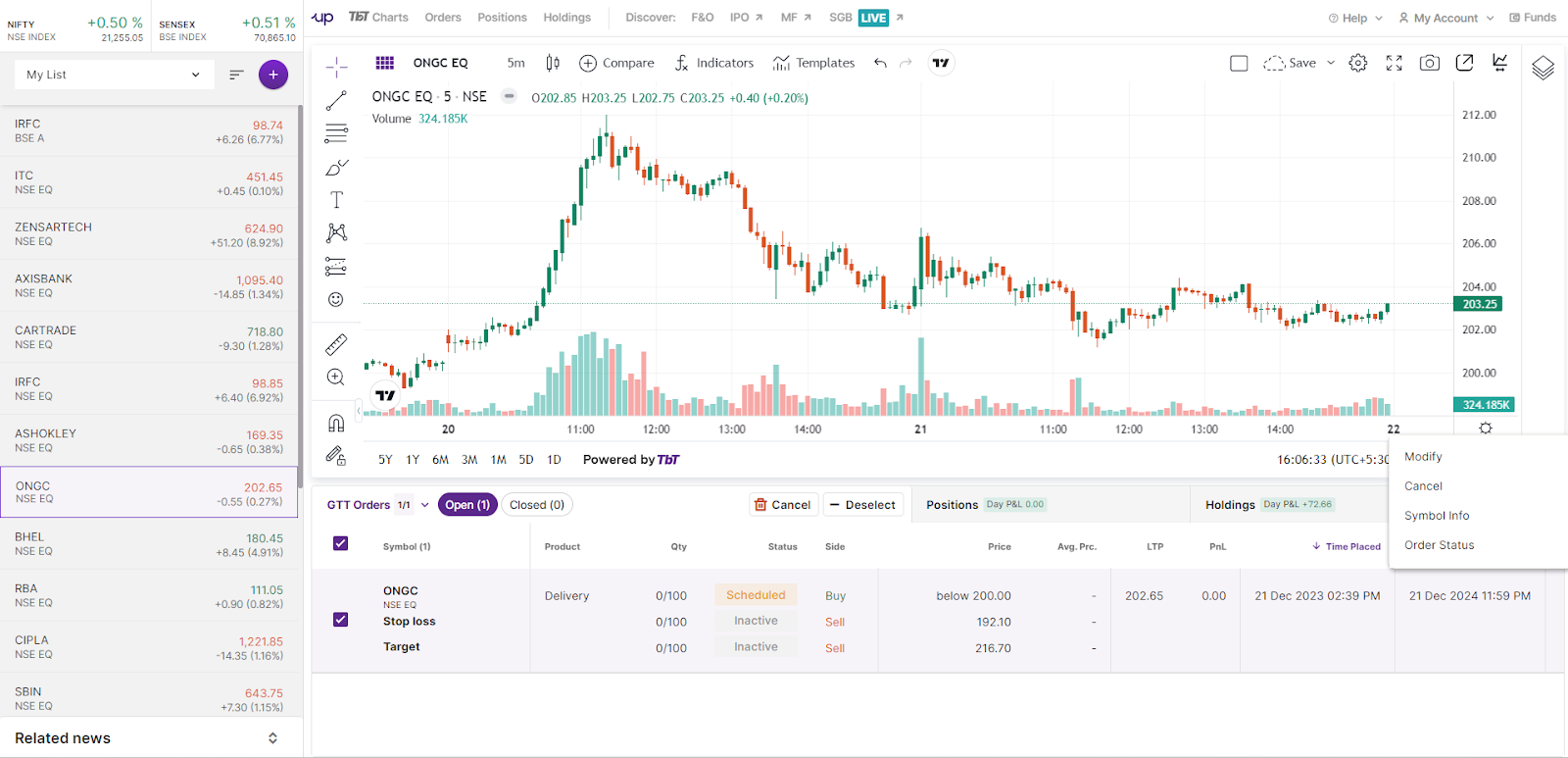Go to the Positions tab in top navigation

(502, 18)
